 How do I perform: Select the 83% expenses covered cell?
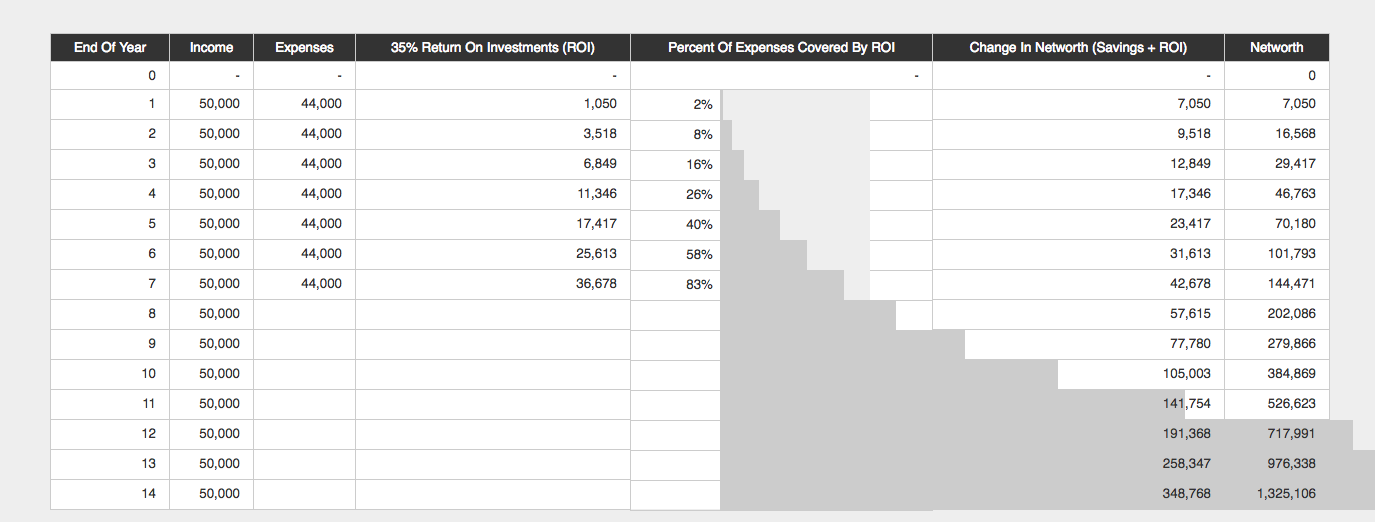699,284
